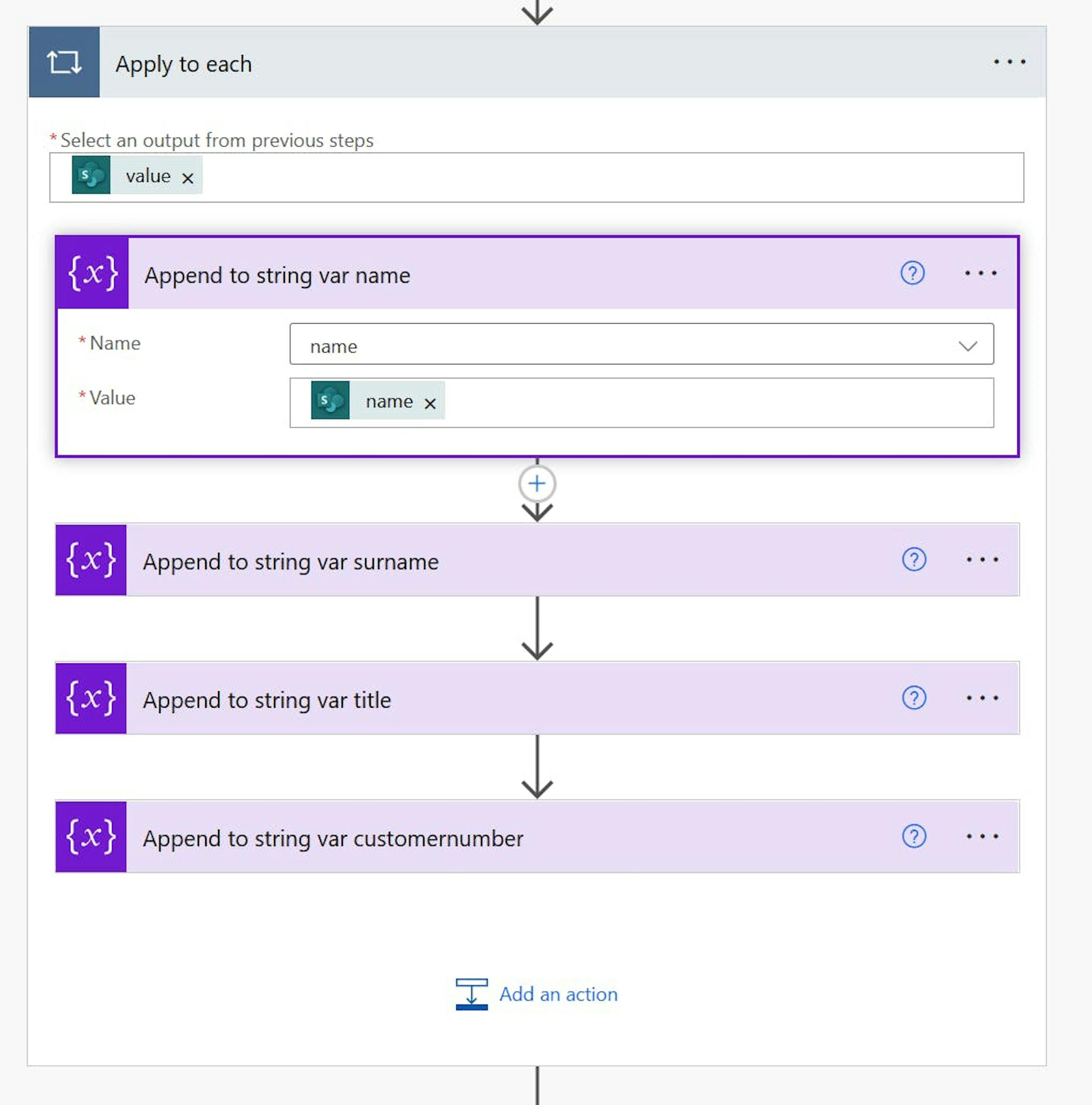Remove the value token from output field

click(x=188, y=179)
